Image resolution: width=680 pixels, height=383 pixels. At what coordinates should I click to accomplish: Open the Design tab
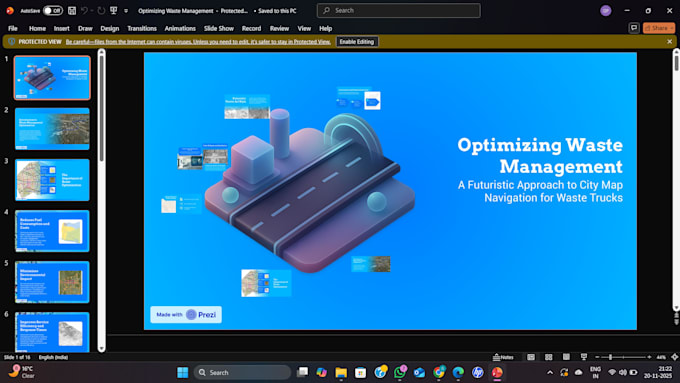(110, 28)
